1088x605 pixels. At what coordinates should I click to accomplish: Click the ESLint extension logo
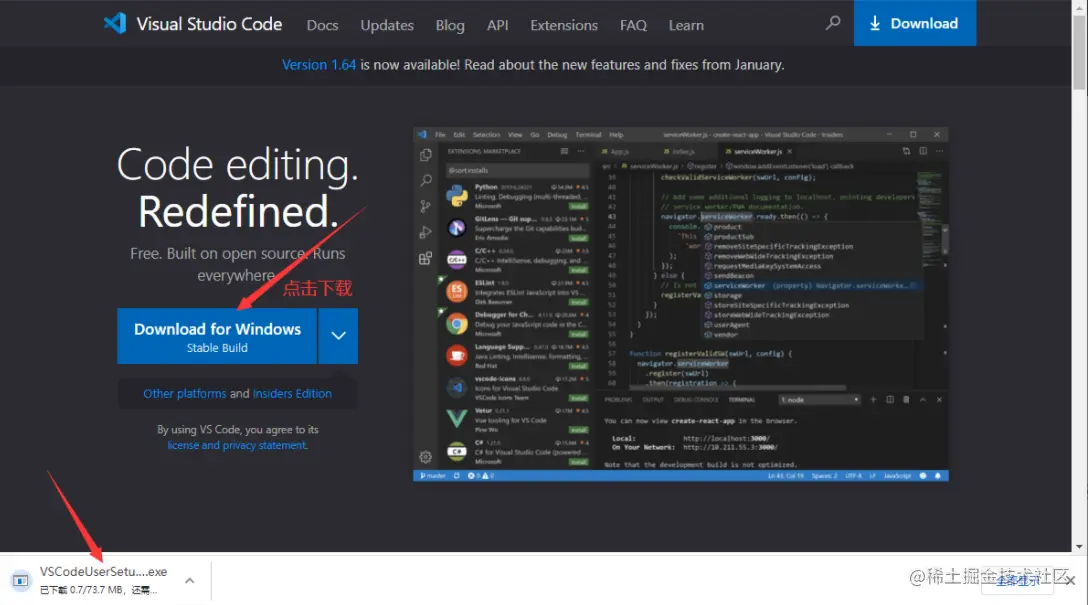pyautogui.click(x=457, y=291)
